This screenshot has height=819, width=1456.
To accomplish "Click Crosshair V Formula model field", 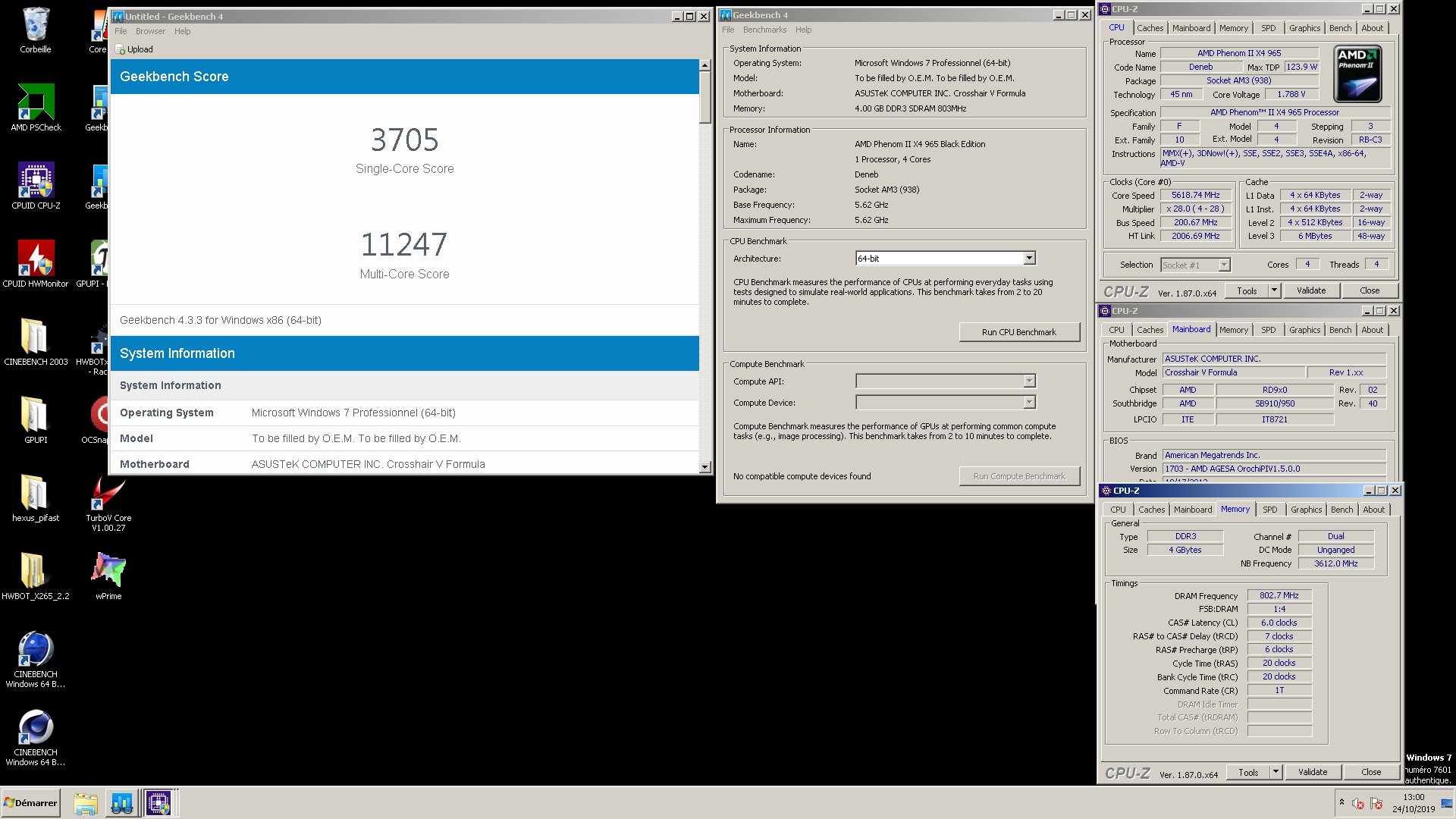I will coord(1234,372).
